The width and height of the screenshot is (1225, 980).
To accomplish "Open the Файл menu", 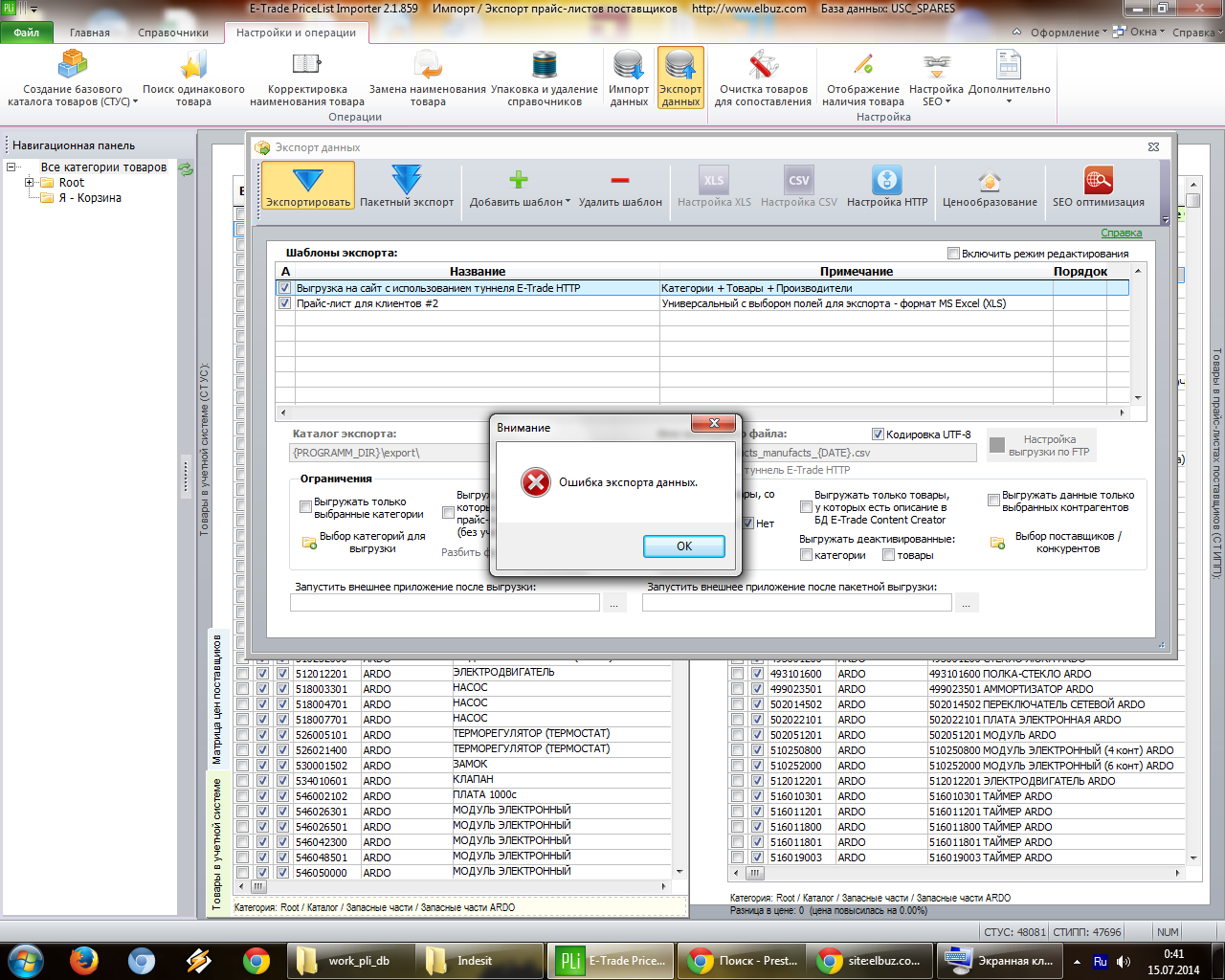I will [x=27, y=33].
